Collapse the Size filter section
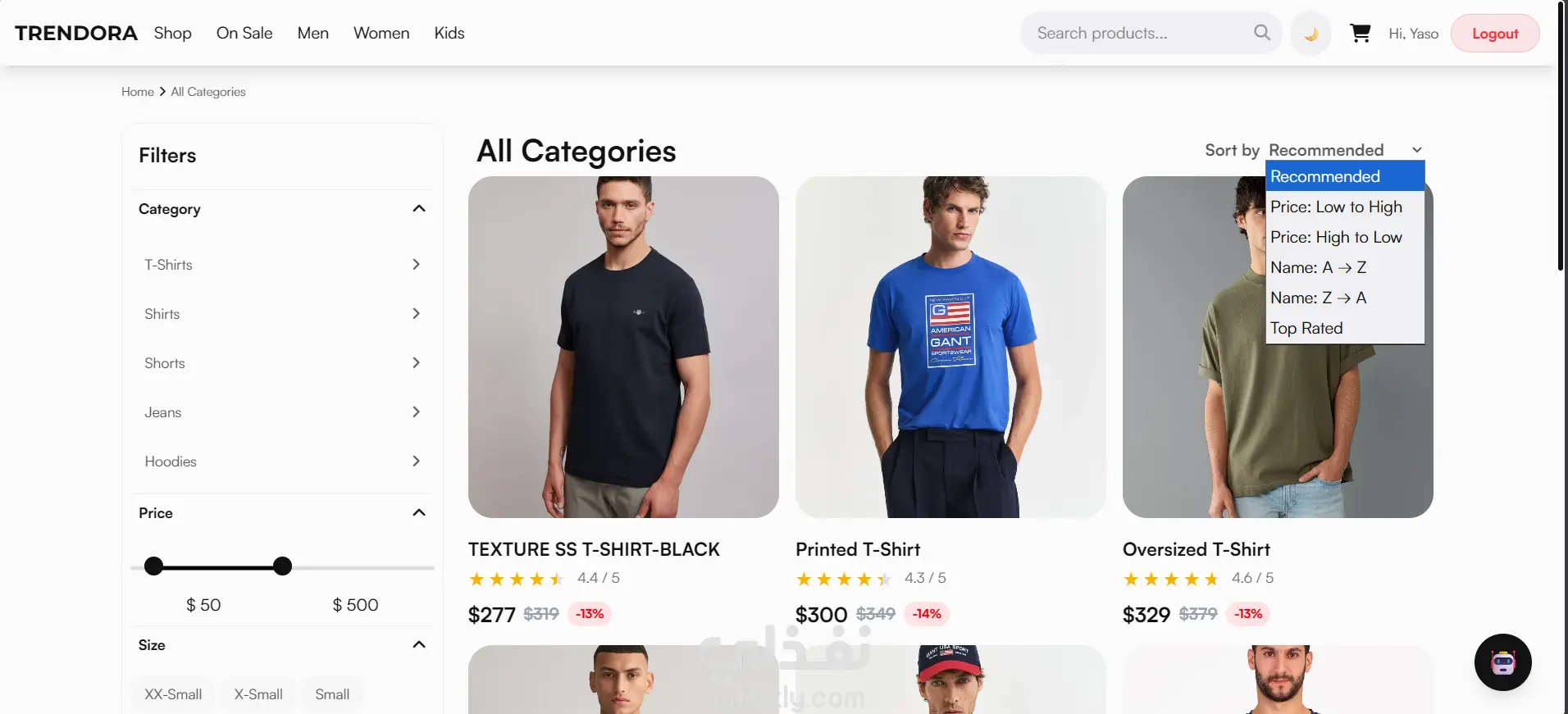The image size is (1568, 714). pos(419,645)
